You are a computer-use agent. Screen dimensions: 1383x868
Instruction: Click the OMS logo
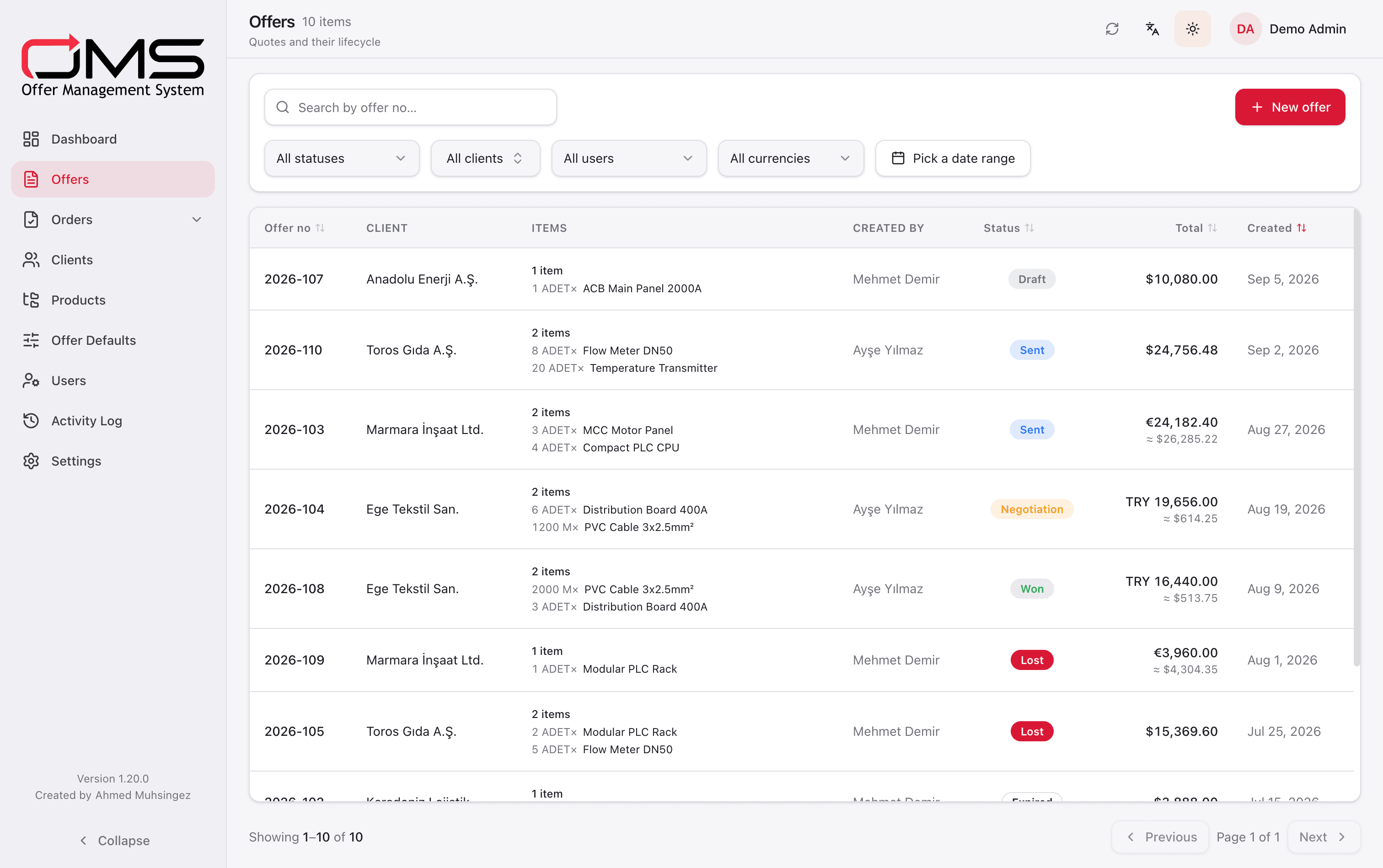point(113,65)
